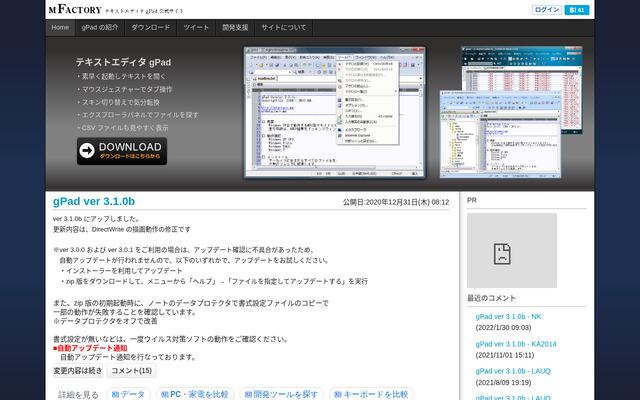
Task: Open the gPad ver 3.1.0b article title
Action: [x=94, y=202]
